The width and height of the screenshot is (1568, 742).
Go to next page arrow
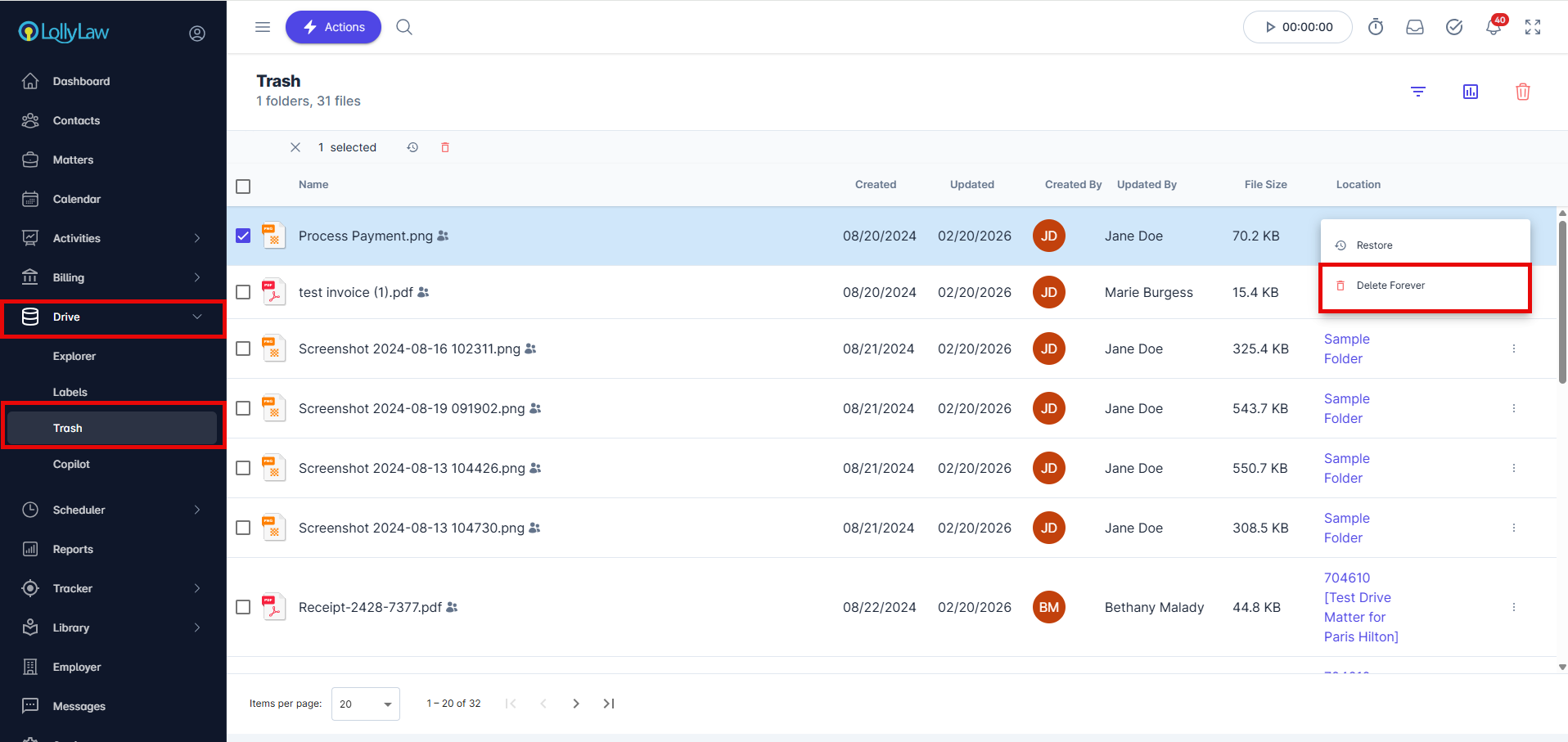(x=576, y=704)
